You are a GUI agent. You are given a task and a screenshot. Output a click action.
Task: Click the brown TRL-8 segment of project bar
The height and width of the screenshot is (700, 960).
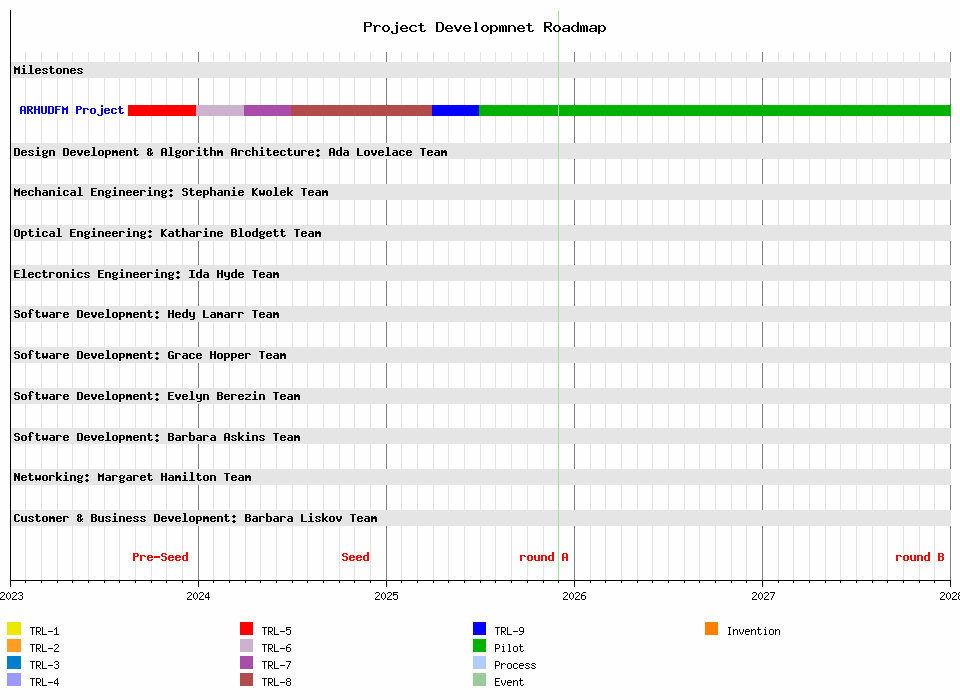point(361,110)
